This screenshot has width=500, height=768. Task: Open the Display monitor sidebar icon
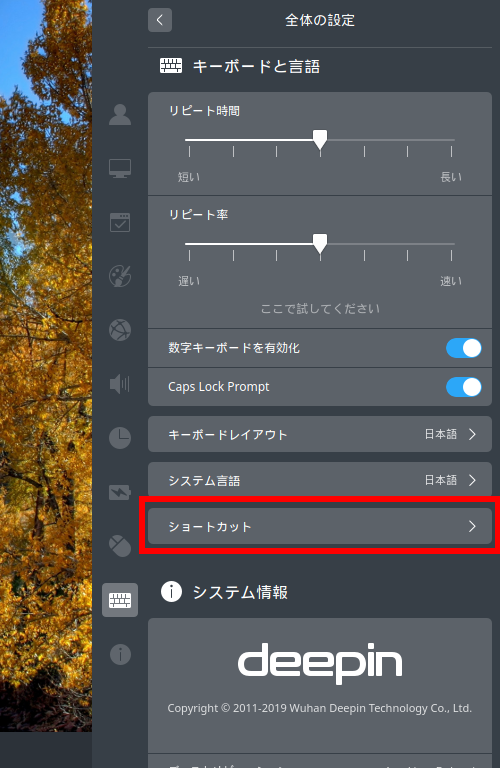point(120,168)
